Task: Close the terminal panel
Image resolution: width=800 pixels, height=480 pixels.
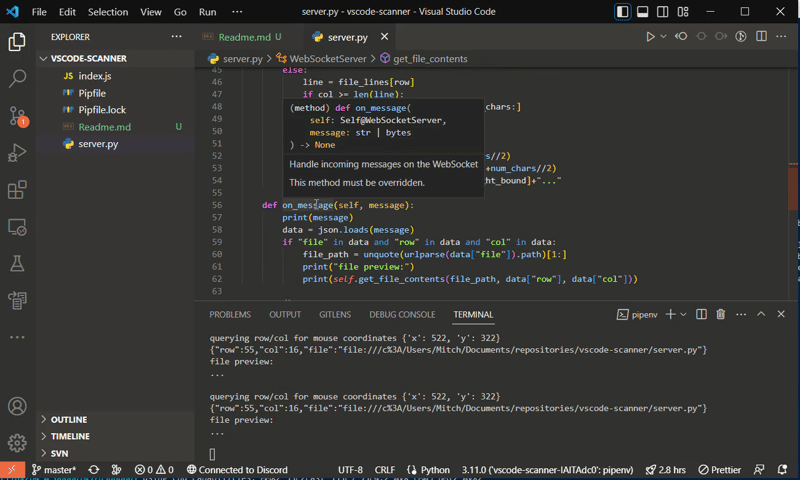Action: 781,314
